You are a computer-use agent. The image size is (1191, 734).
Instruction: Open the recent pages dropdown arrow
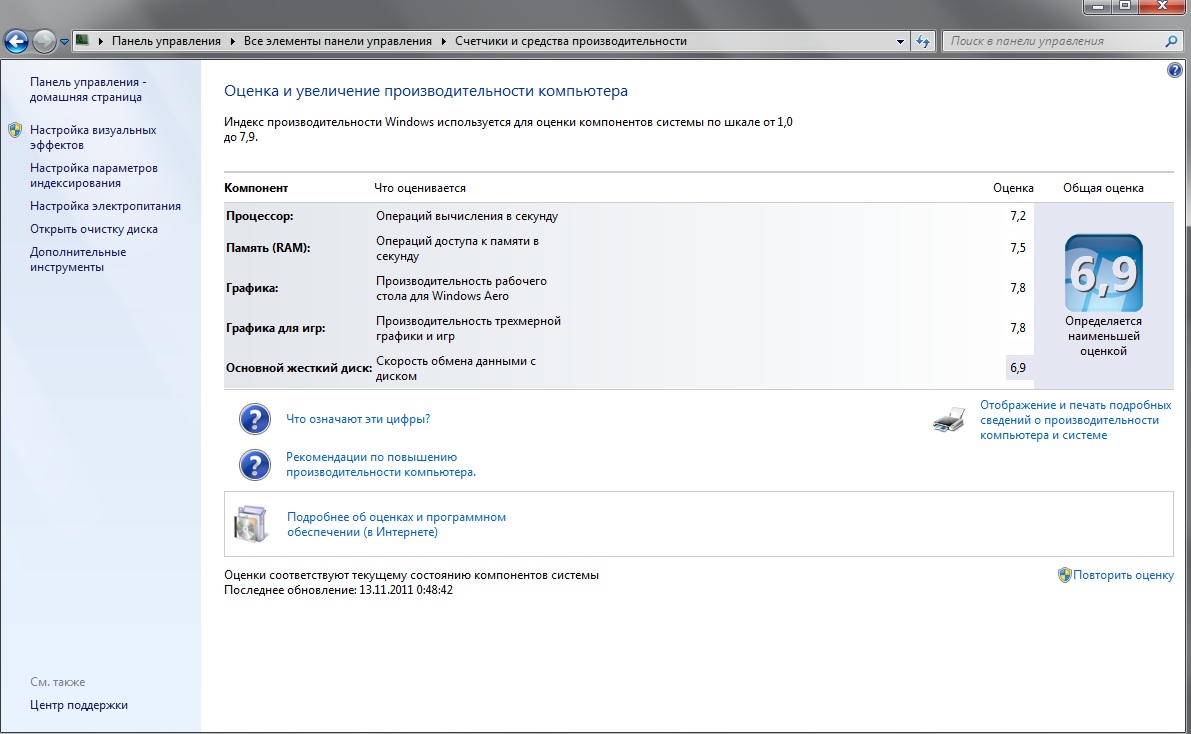(65, 42)
